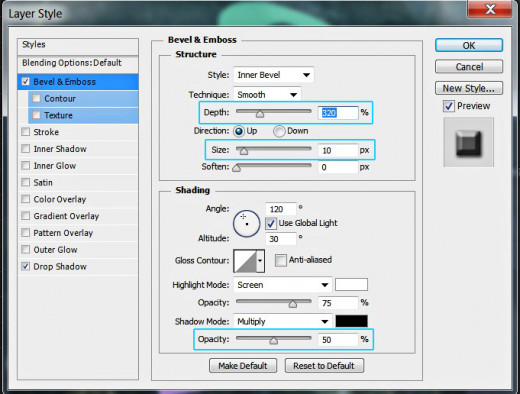The height and width of the screenshot is (394, 520).
Task: Enable the Inner Glow checkbox
Action: (x=26, y=165)
